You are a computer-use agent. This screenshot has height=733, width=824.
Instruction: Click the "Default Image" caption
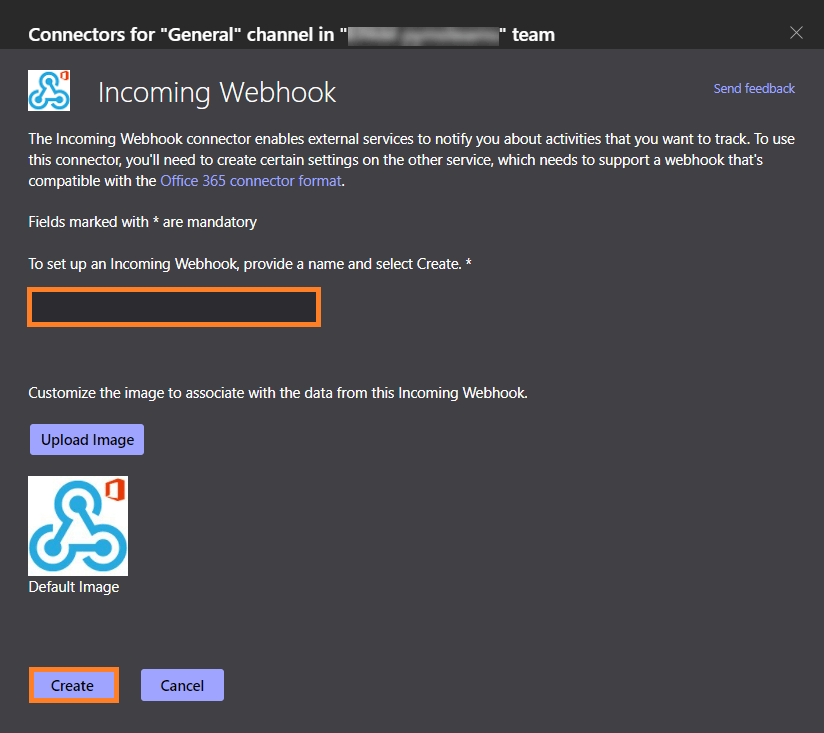pyautogui.click(x=74, y=587)
